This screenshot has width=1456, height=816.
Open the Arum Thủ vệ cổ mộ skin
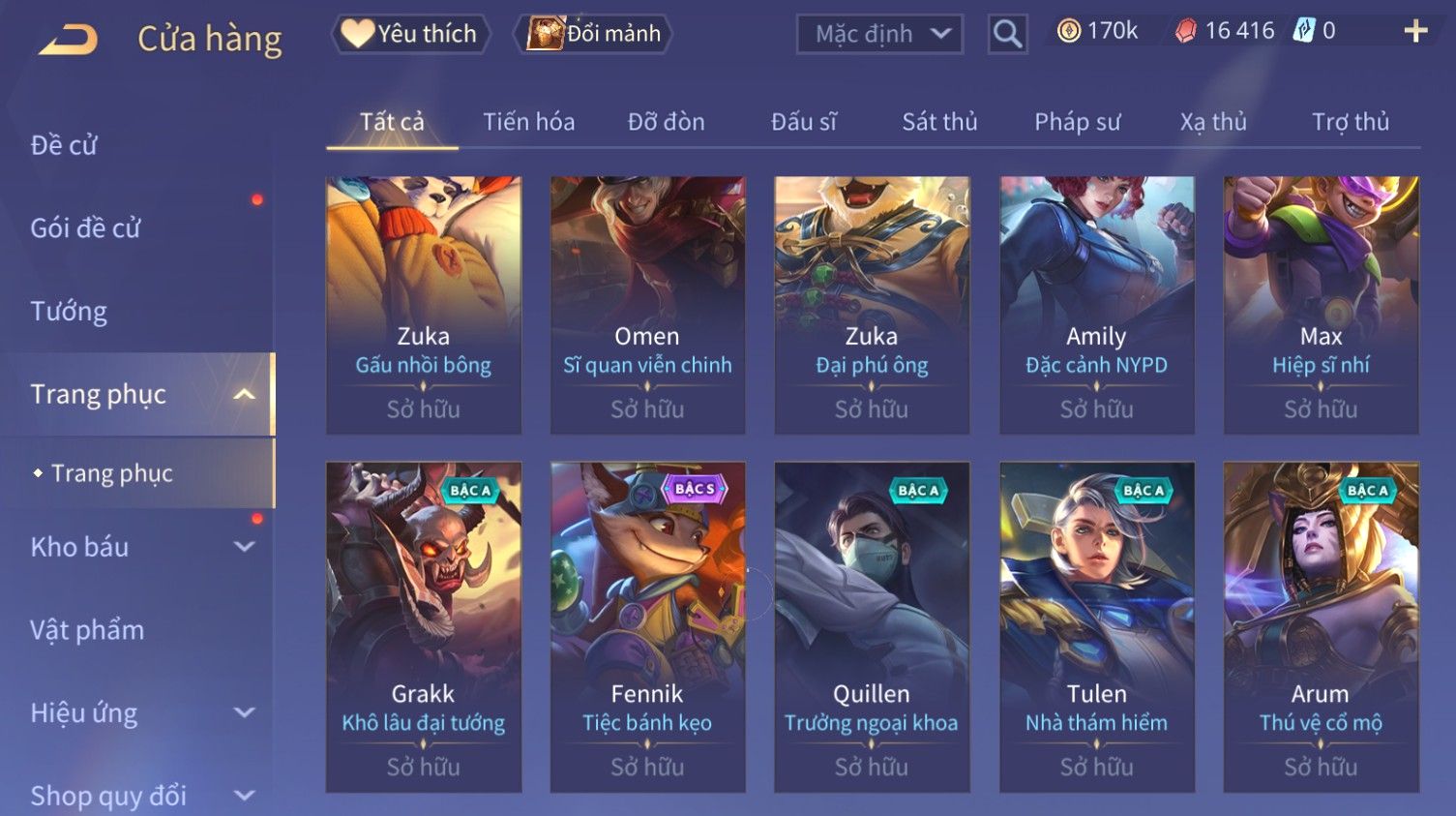point(1321,627)
